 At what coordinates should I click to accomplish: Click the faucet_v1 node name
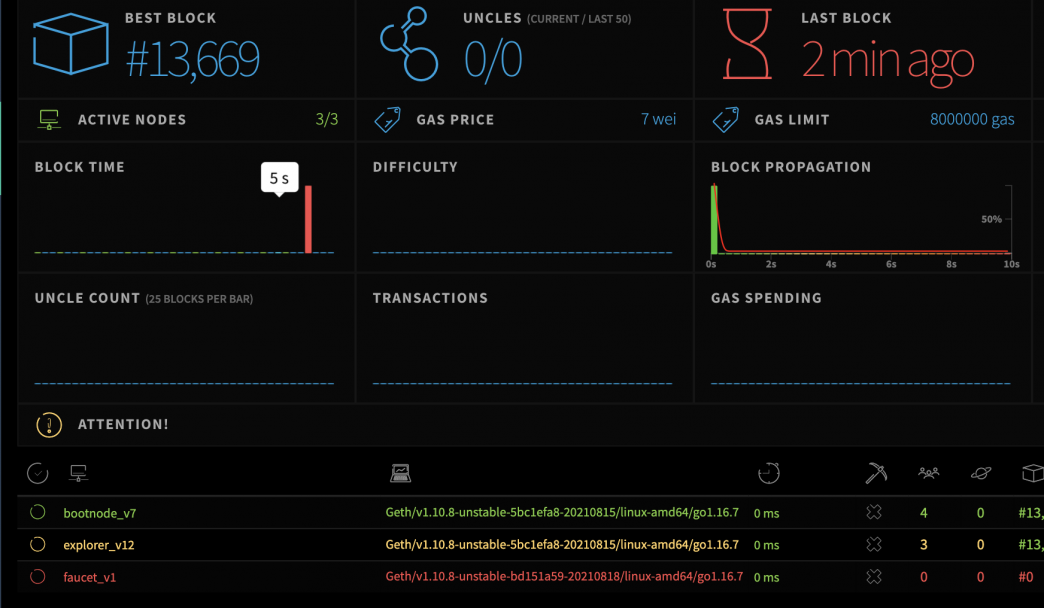pyautogui.click(x=89, y=577)
